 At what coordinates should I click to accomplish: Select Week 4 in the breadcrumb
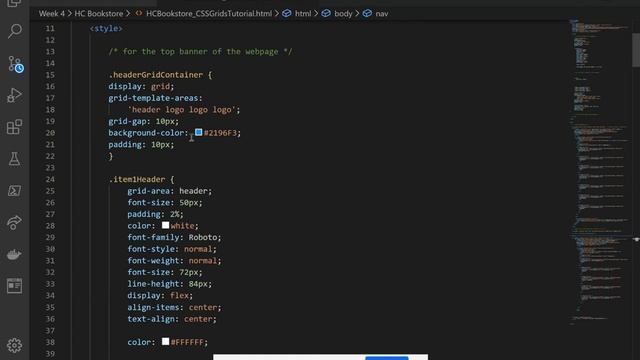[x=51, y=13]
